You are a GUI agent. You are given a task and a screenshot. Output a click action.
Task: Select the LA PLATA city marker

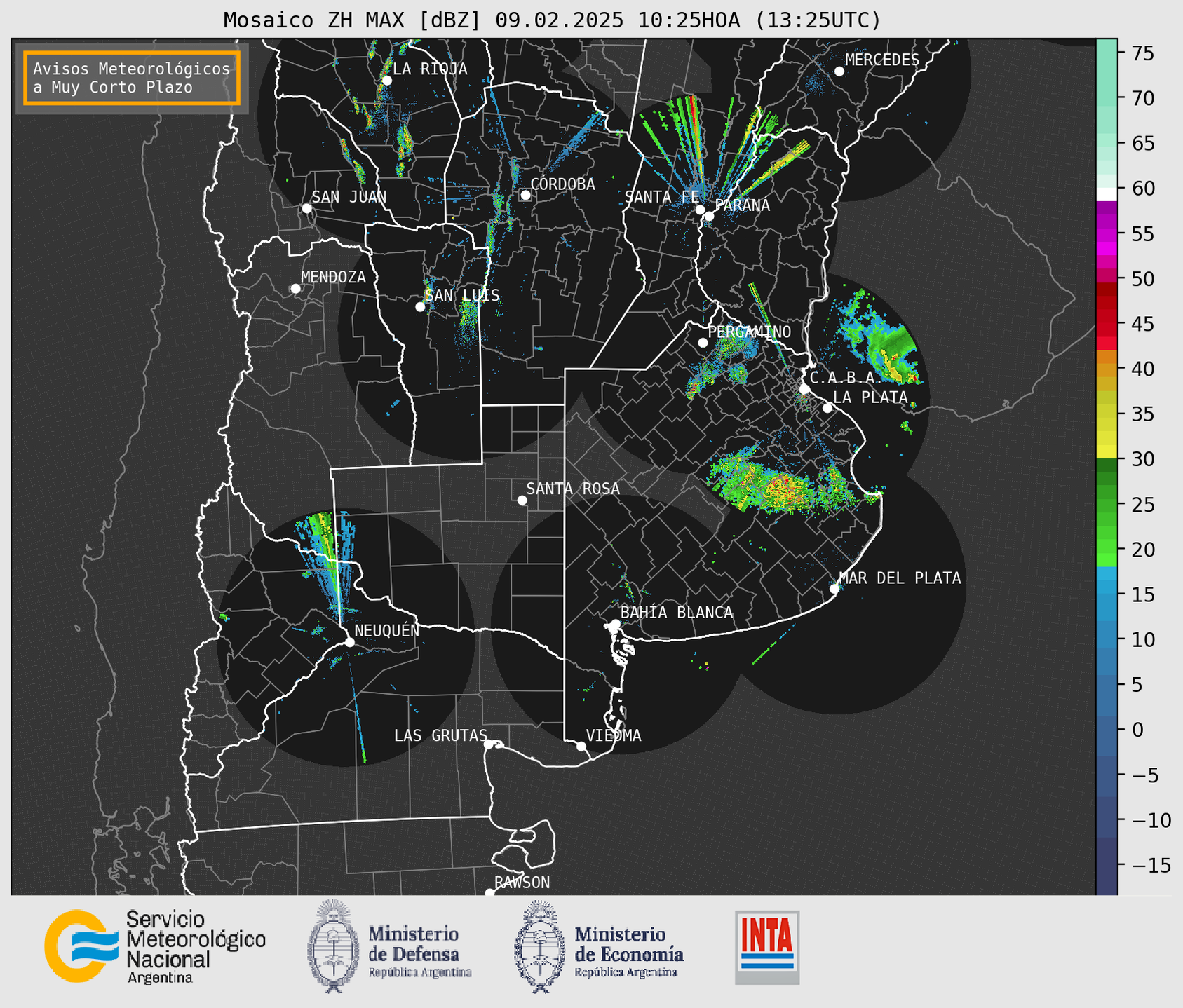[x=827, y=408]
